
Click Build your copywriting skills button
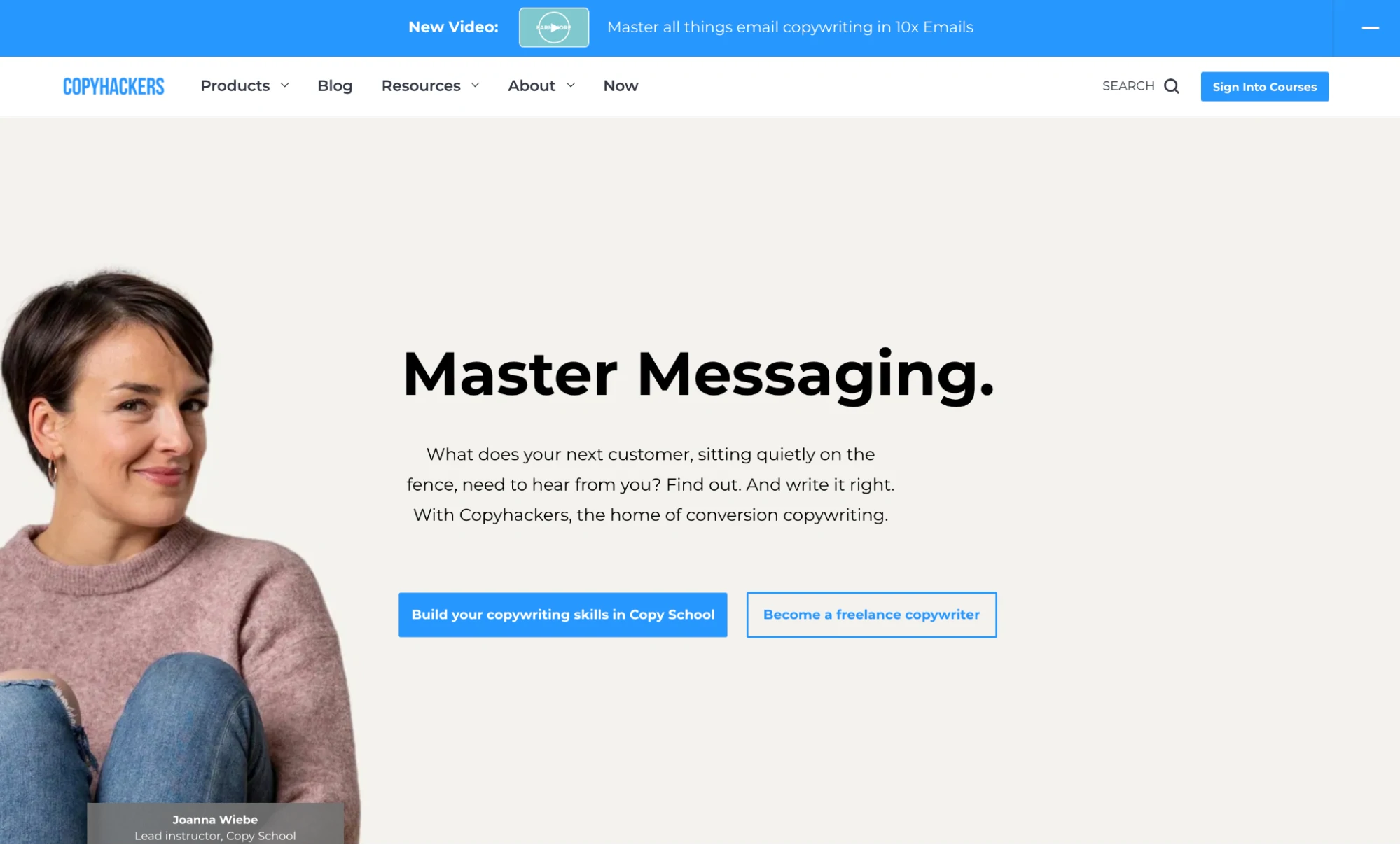(563, 614)
